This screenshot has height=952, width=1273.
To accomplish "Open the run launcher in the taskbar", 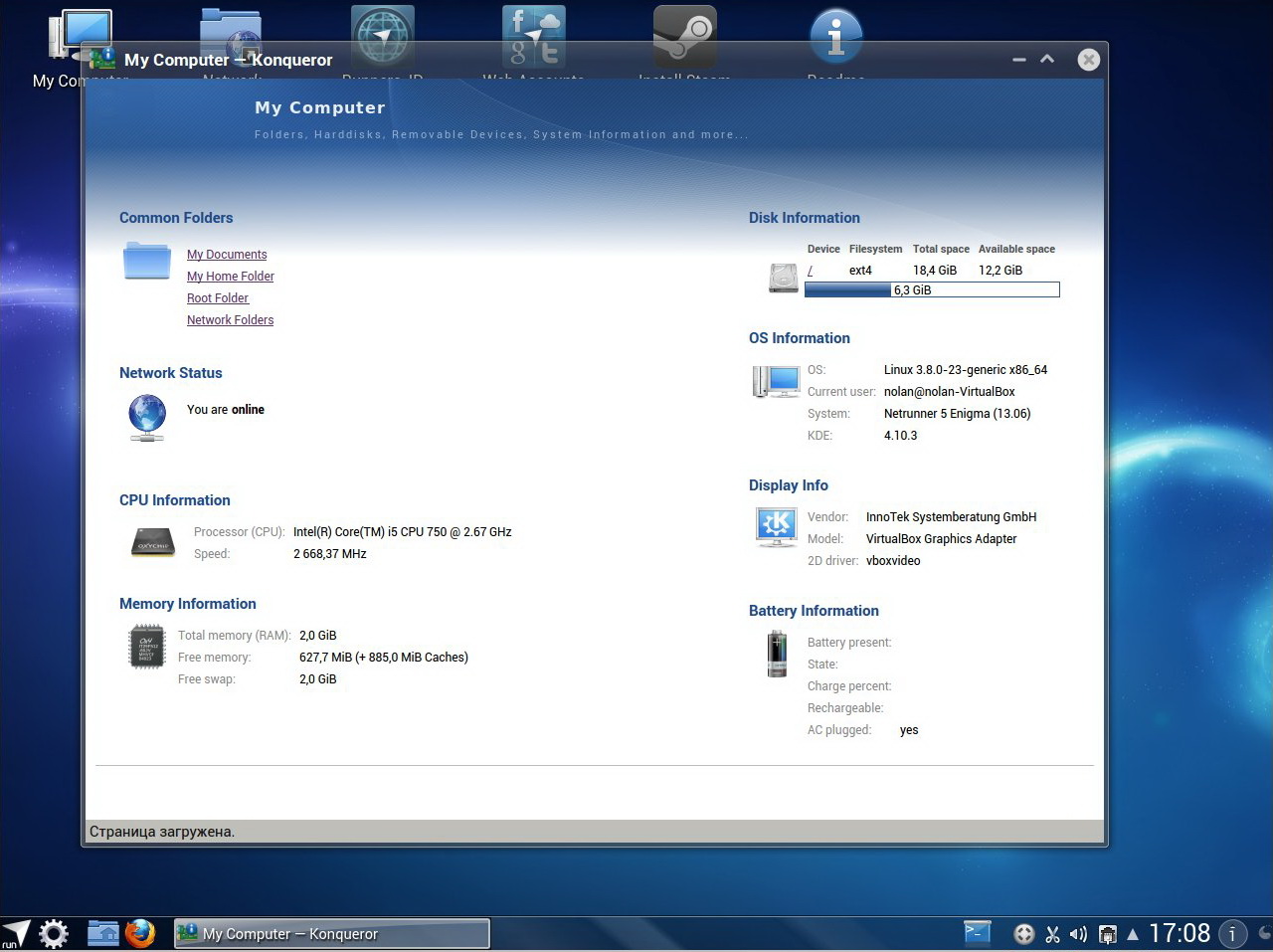I will [x=15, y=933].
